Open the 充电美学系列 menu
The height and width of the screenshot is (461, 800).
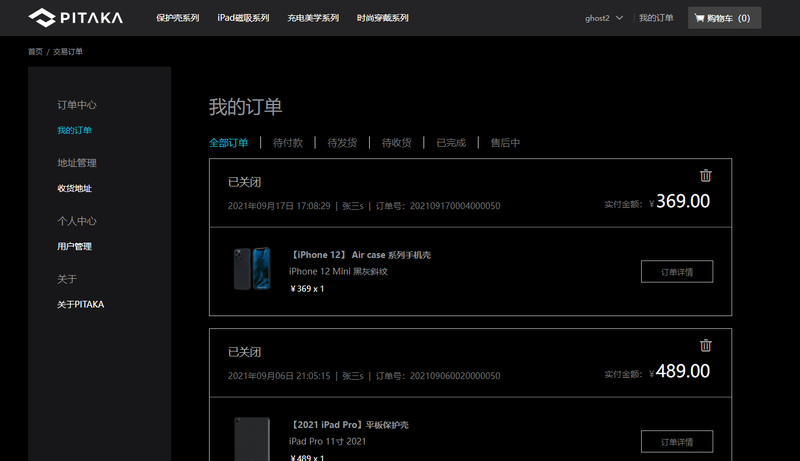pos(313,18)
